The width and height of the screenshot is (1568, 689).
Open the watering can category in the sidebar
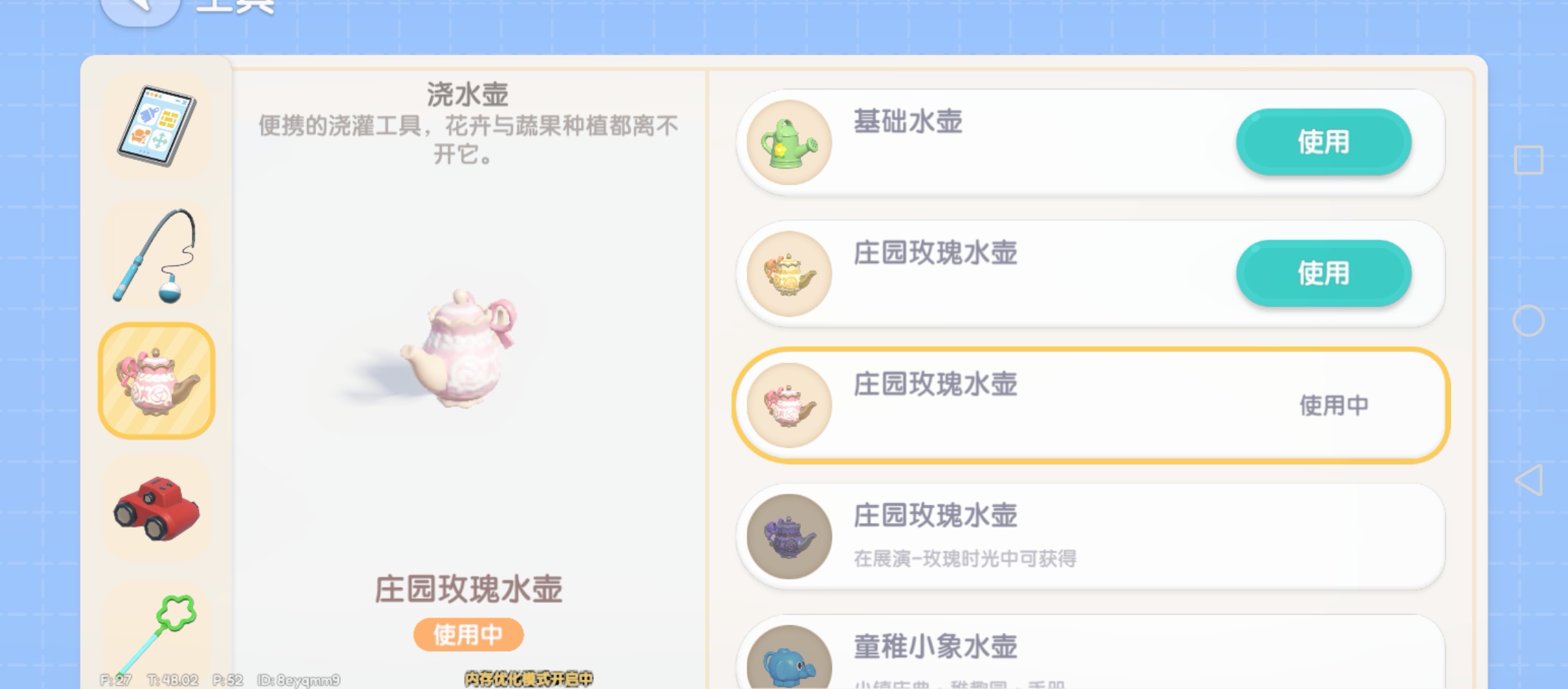click(x=157, y=381)
